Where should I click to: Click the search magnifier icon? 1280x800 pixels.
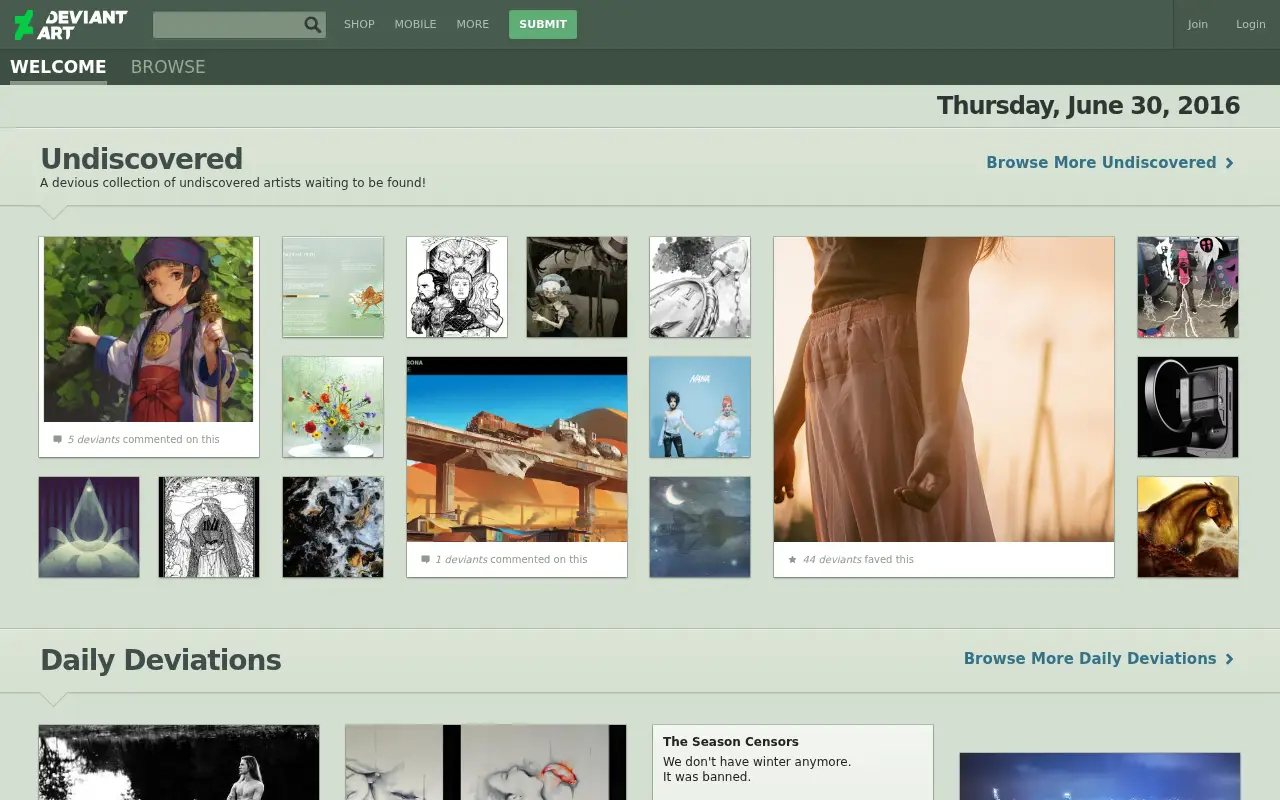313,25
